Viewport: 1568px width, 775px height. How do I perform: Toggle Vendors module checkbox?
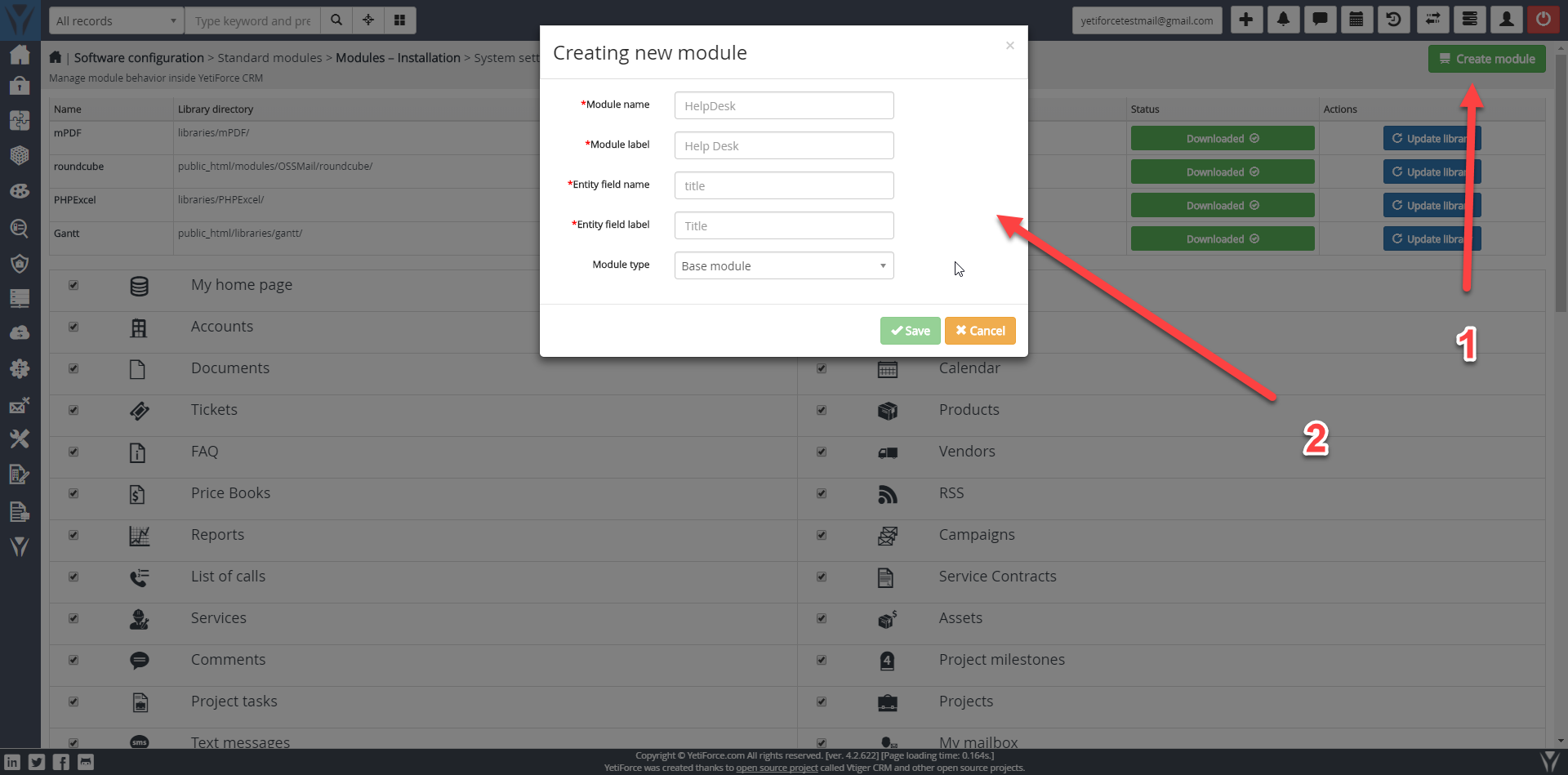coord(822,452)
